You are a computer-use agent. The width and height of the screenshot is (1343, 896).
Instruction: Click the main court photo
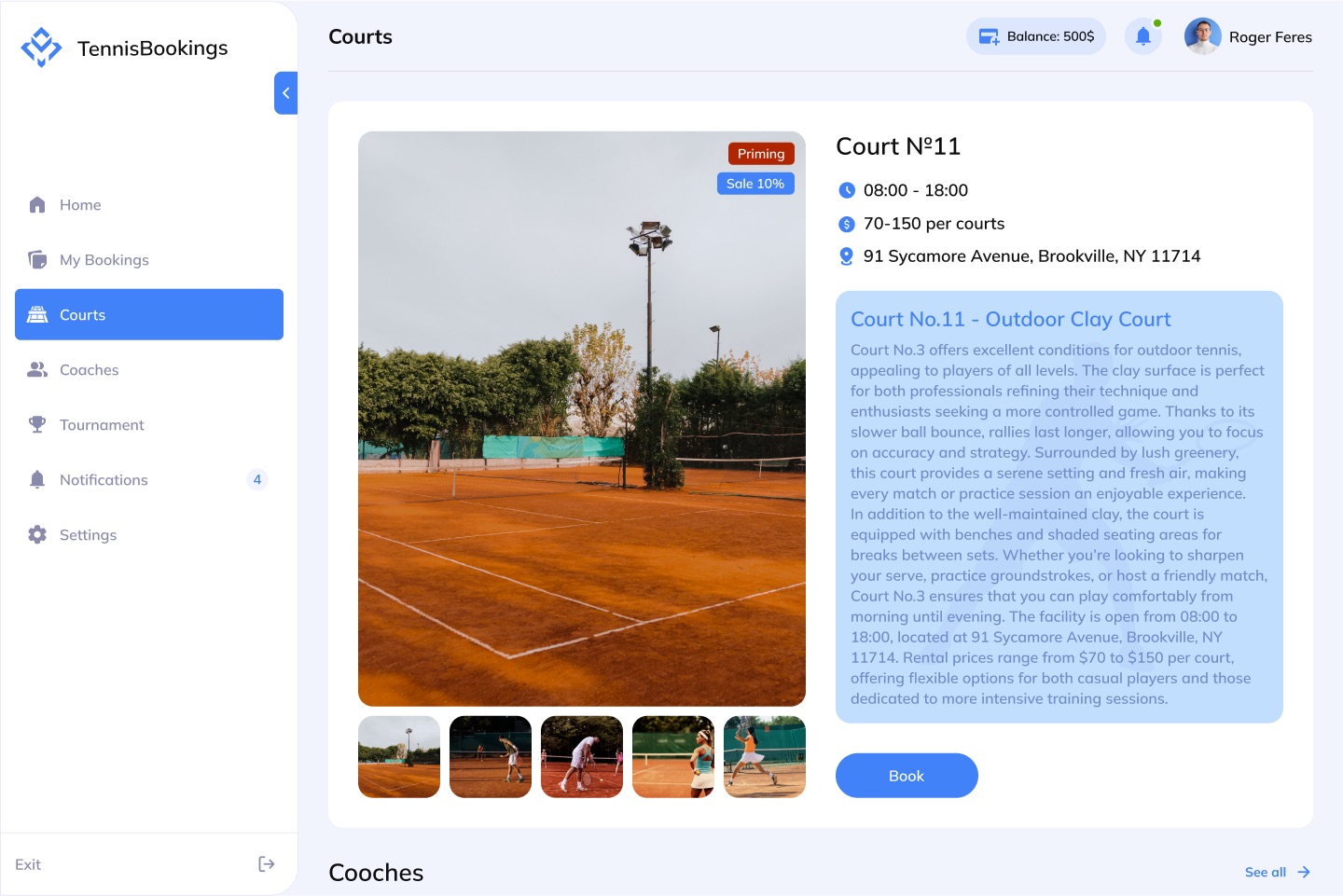[x=582, y=419]
